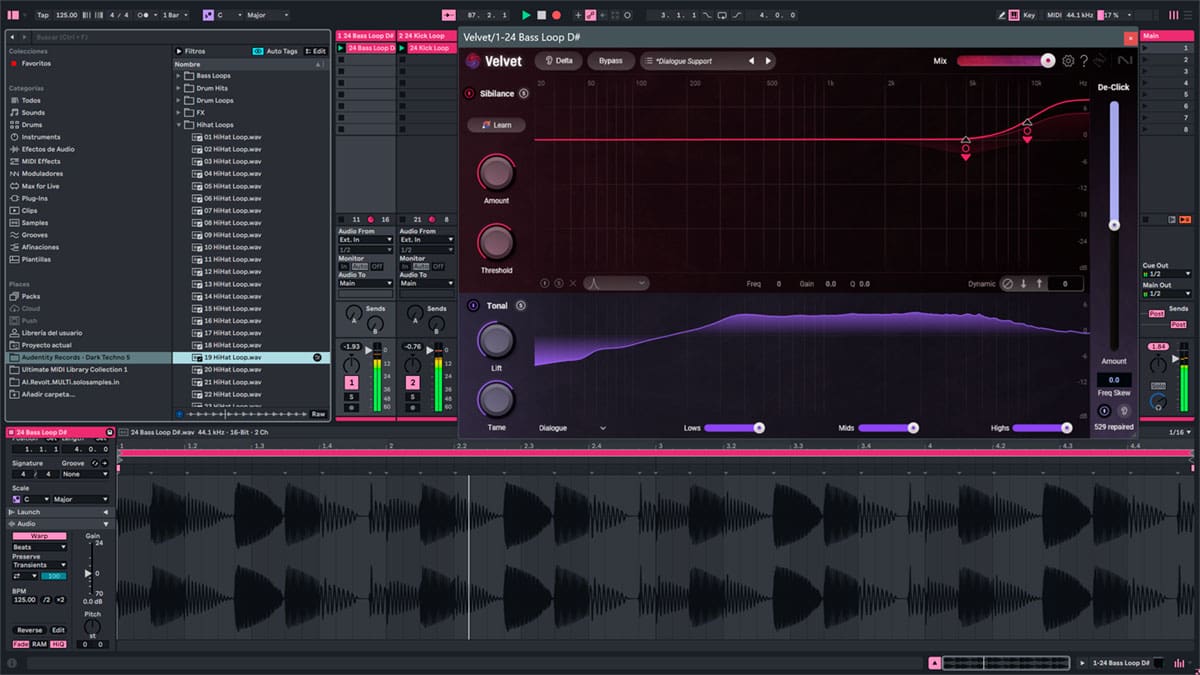This screenshot has height=675, width=1200.
Task: Toggle HiQ mode for the clip
Action: pos(58,644)
